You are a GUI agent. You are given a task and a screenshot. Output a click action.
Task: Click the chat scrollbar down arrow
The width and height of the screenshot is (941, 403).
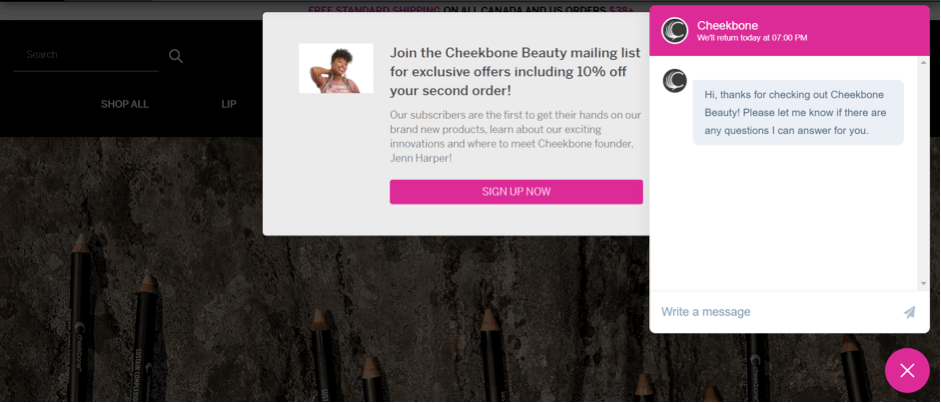924,283
